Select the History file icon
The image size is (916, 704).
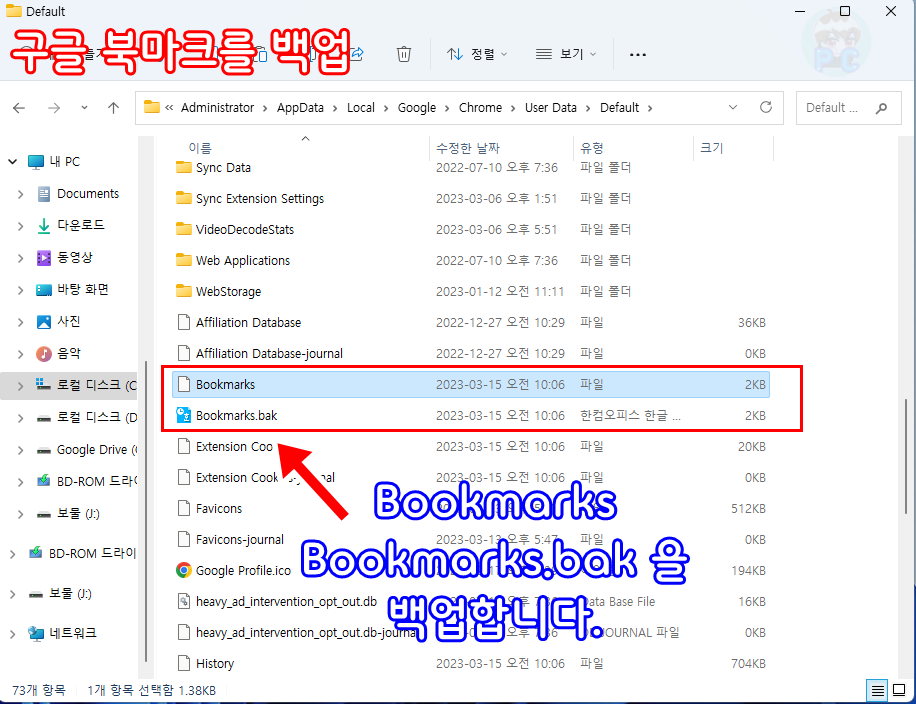point(183,663)
